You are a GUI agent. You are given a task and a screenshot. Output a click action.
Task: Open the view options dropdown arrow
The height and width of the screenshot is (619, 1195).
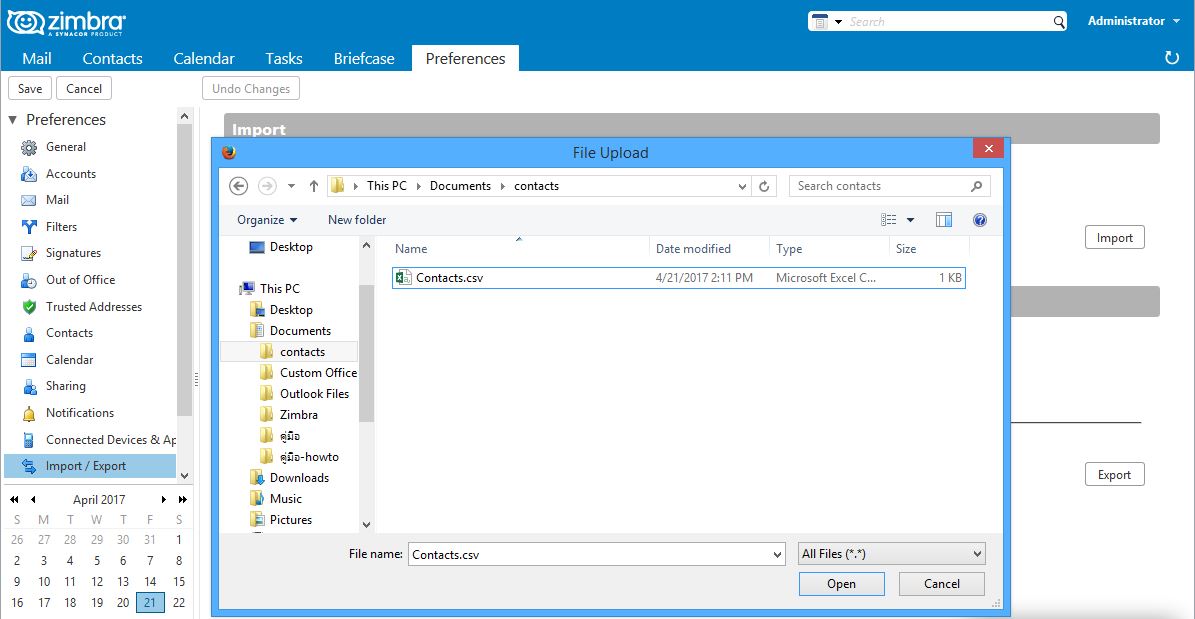click(910, 220)
